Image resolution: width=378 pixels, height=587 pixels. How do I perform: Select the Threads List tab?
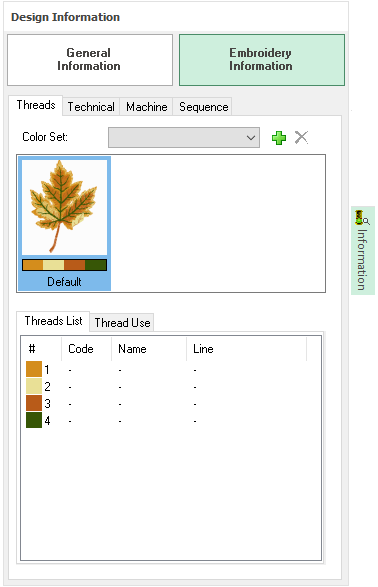pos(53,321)
